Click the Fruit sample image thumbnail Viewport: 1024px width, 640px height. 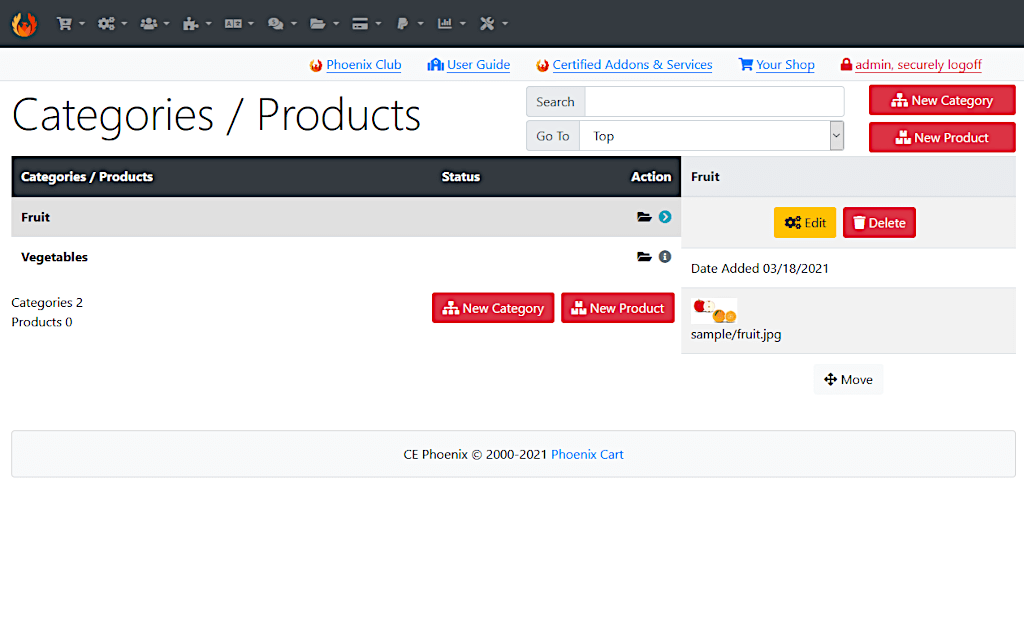[714, 311]
